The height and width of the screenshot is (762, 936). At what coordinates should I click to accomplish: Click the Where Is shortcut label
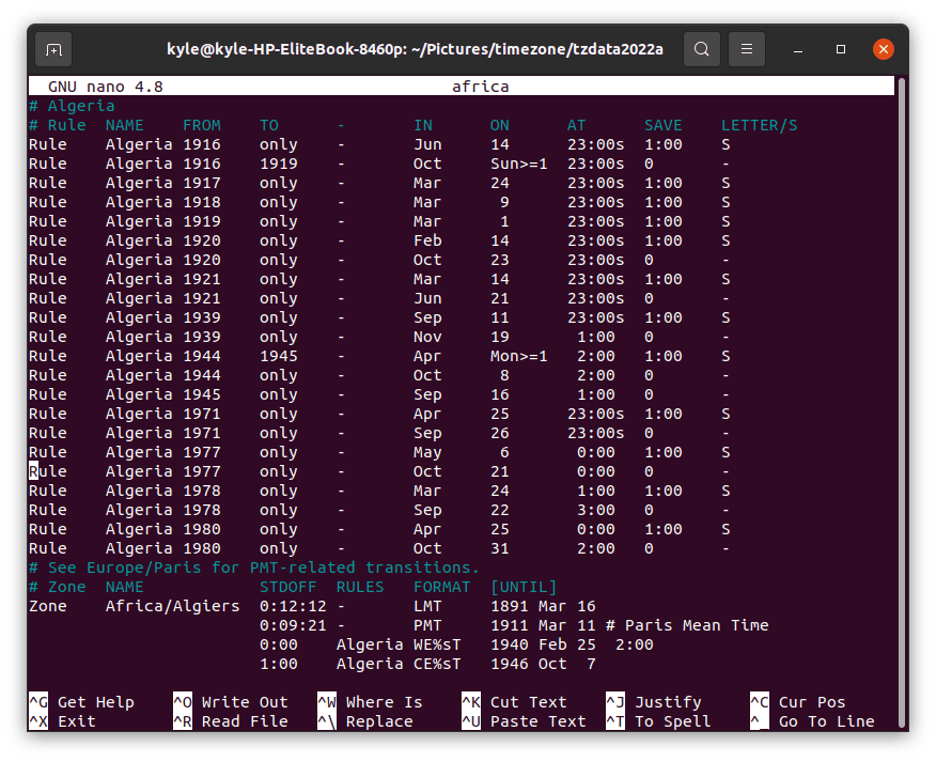point(385,702)
